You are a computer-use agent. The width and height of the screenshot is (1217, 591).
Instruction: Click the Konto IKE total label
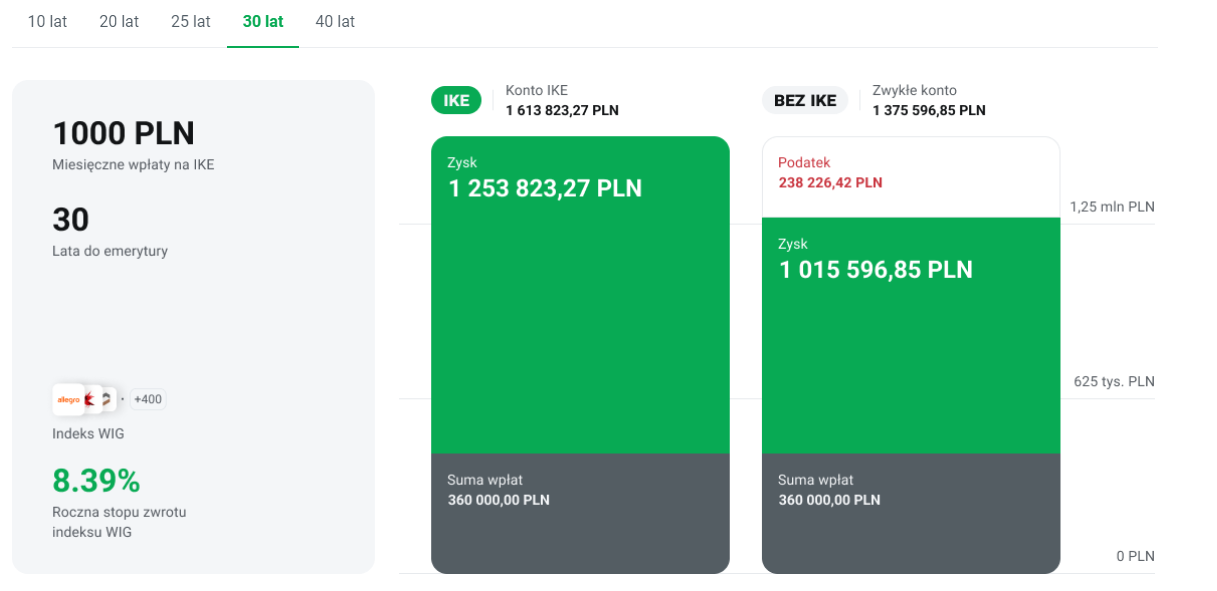561,101
